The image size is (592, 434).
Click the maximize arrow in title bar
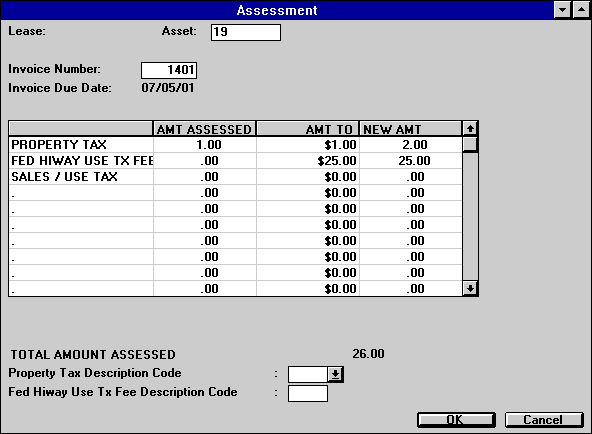tap(581, 10)
